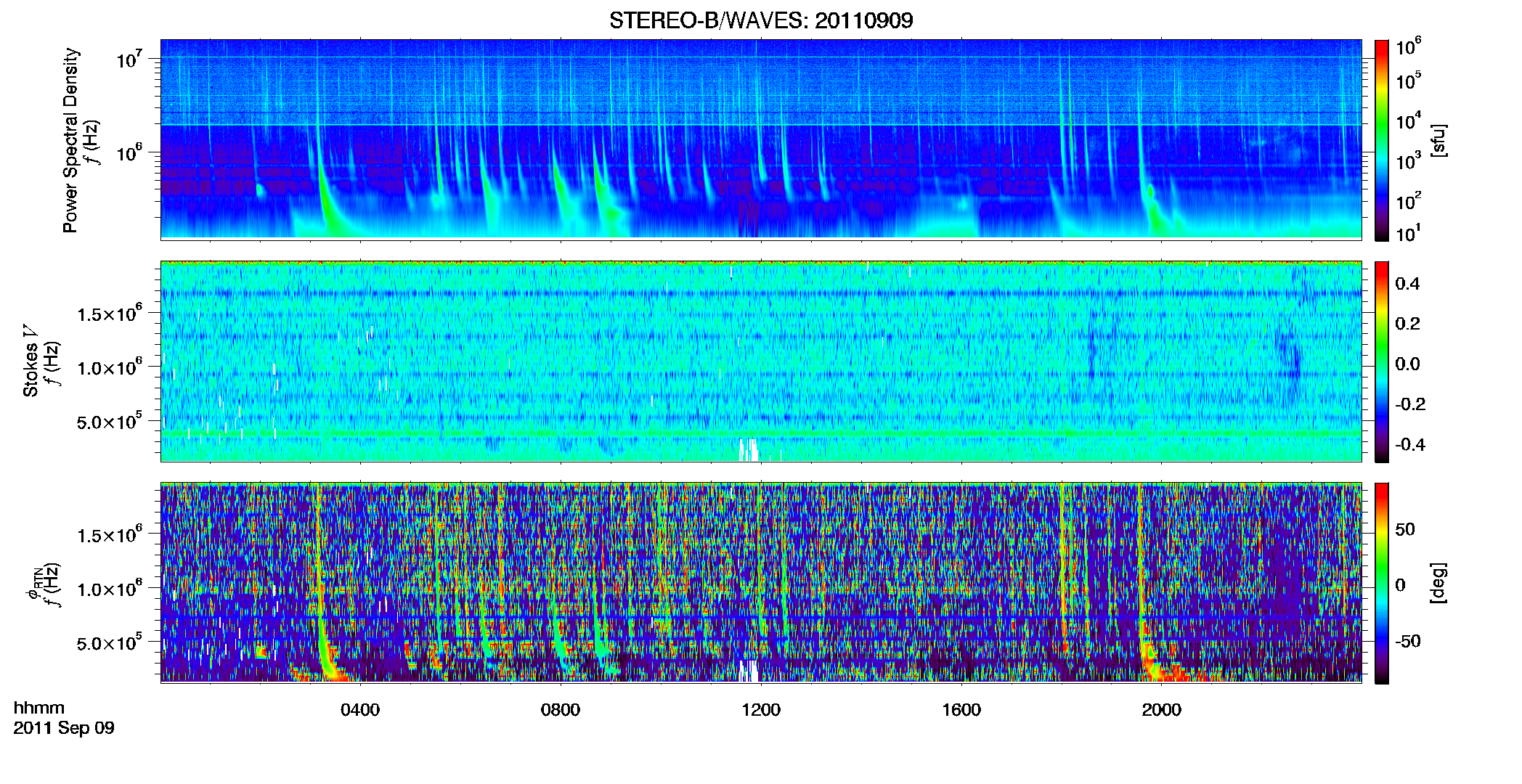Viewport: 1522px width, 784px height.
Task: Click the 1.0×10^6 tick on phi panel
Action: coord(110,588)
